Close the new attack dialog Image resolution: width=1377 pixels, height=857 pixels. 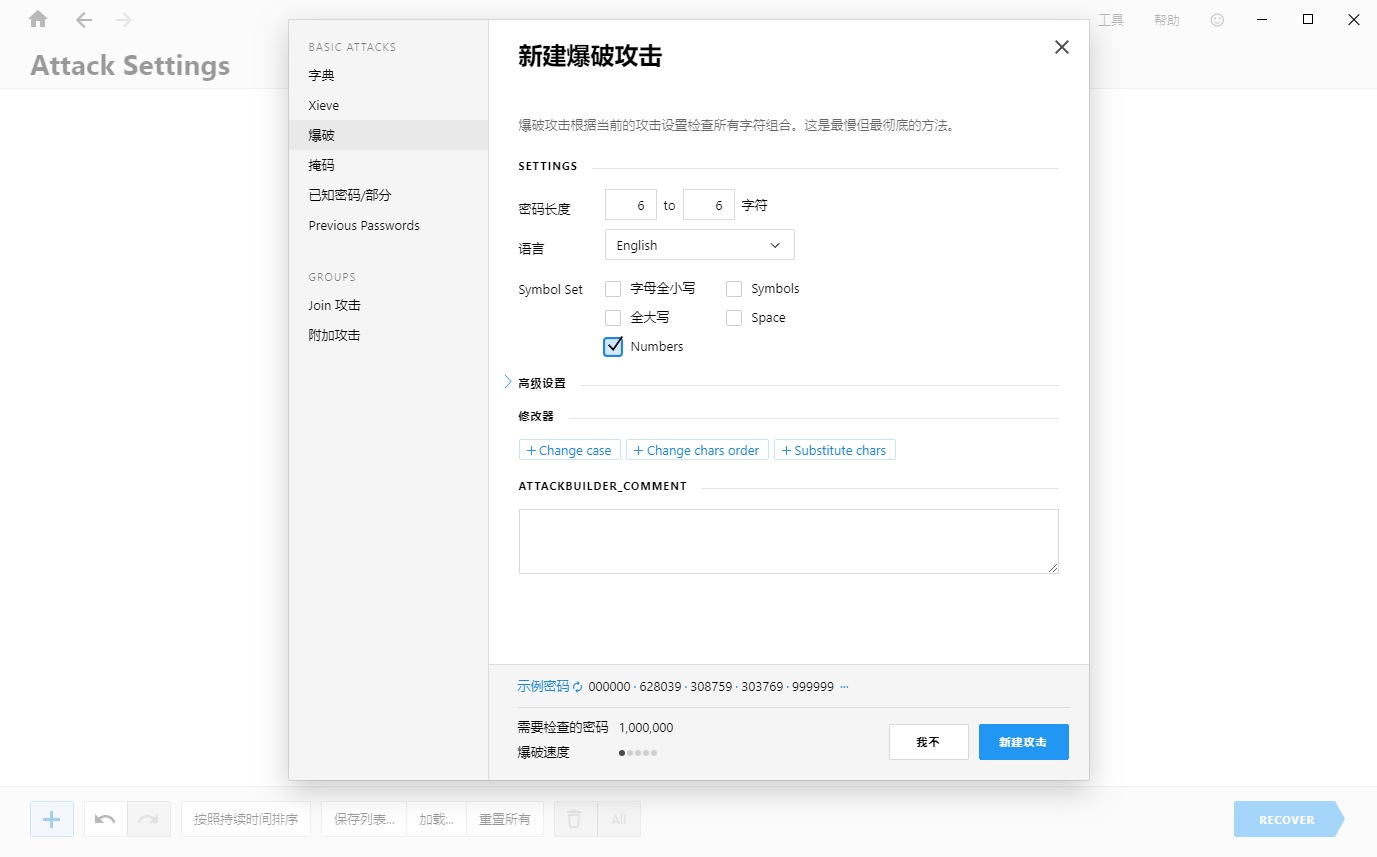tap(1062, 47)
